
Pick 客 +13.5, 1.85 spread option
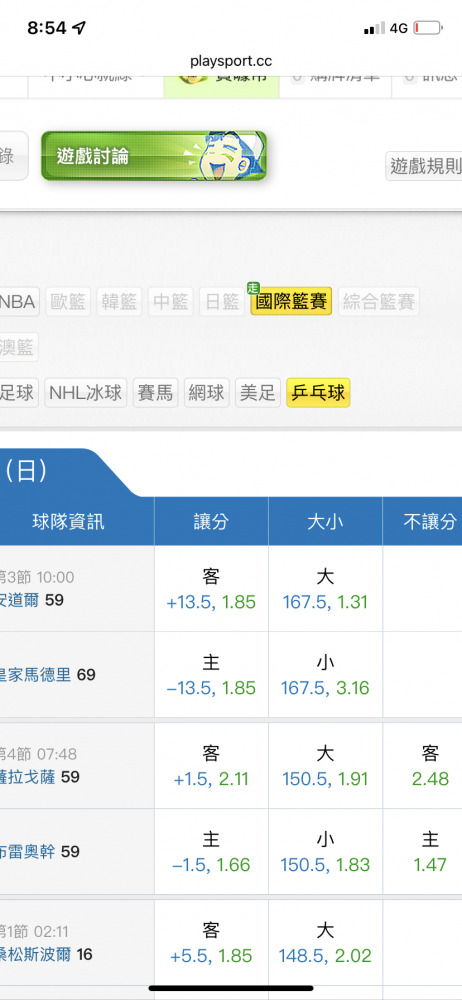(x=211, y=589)
